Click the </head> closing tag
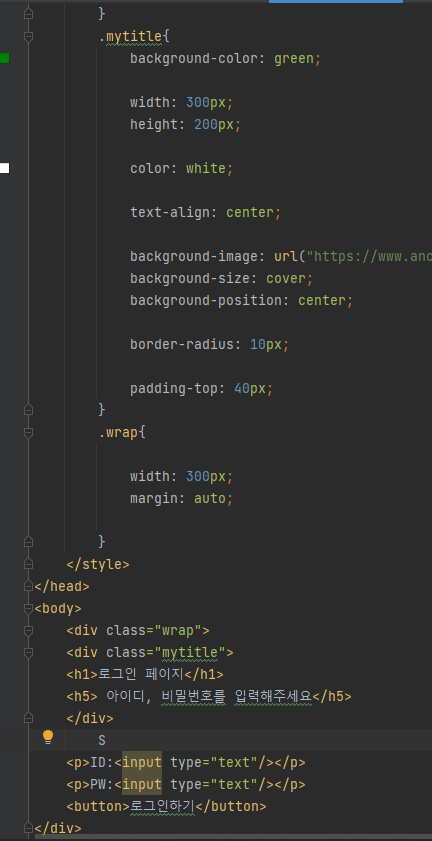The width and height of the screenshot is (432, 841). point(62,586)
